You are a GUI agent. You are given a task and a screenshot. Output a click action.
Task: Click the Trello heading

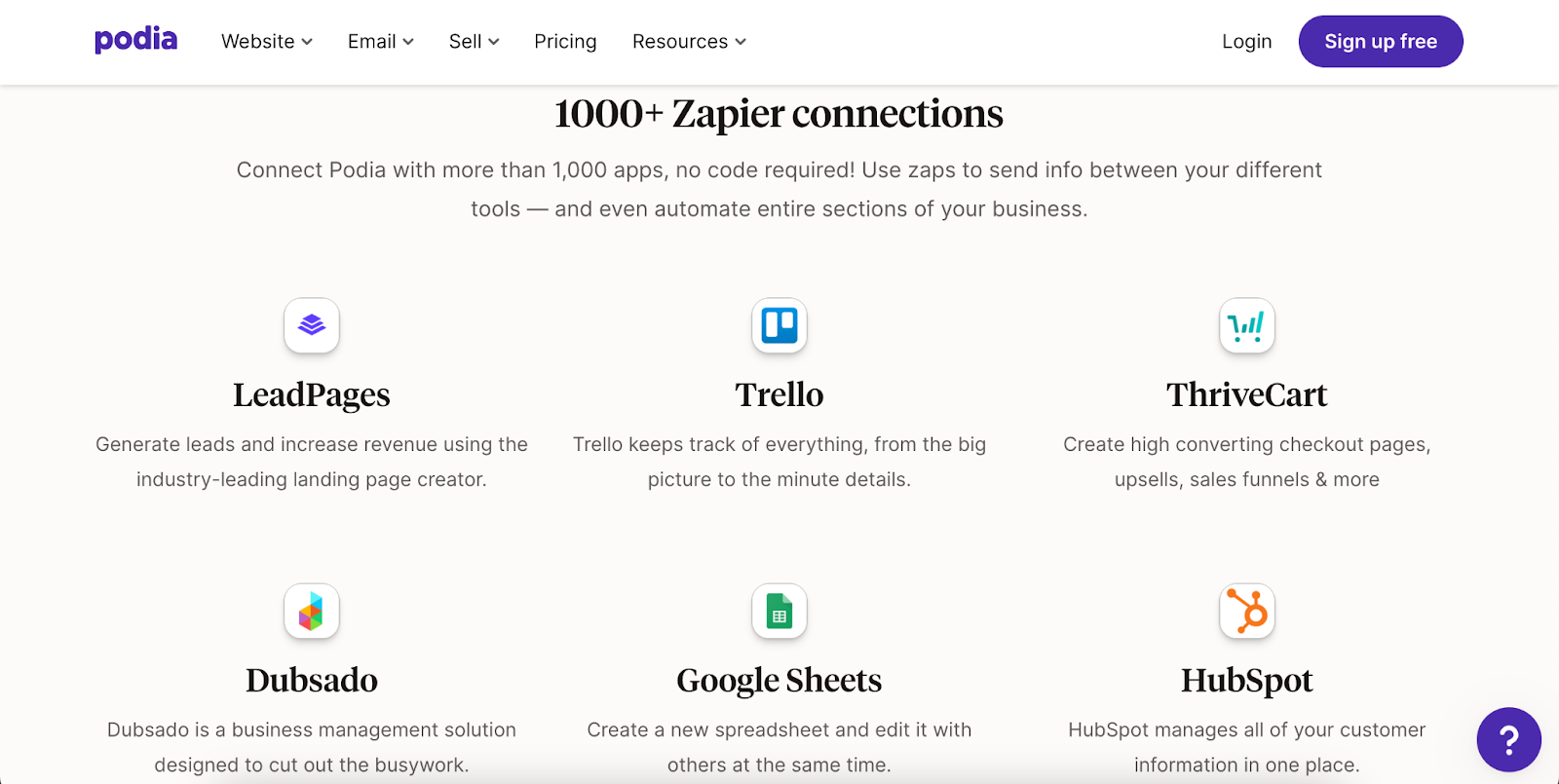(x=779, y=394)
